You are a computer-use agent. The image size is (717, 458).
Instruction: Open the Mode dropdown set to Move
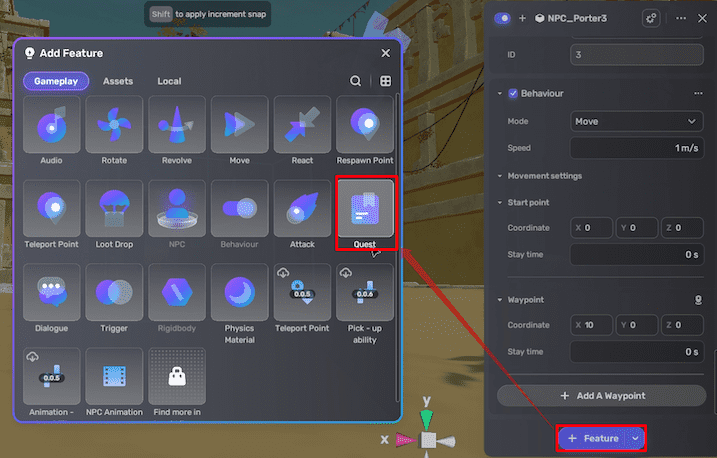click(636, 121)
